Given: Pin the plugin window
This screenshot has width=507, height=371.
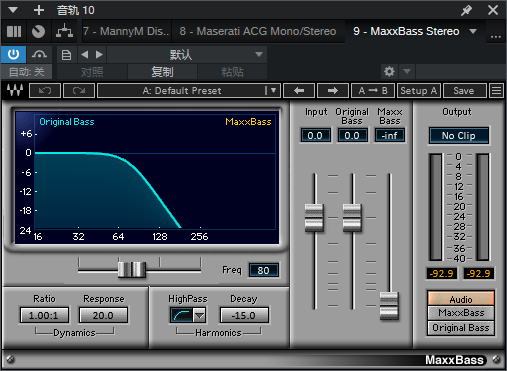Looking at the screenshot, I should [466, 10].
